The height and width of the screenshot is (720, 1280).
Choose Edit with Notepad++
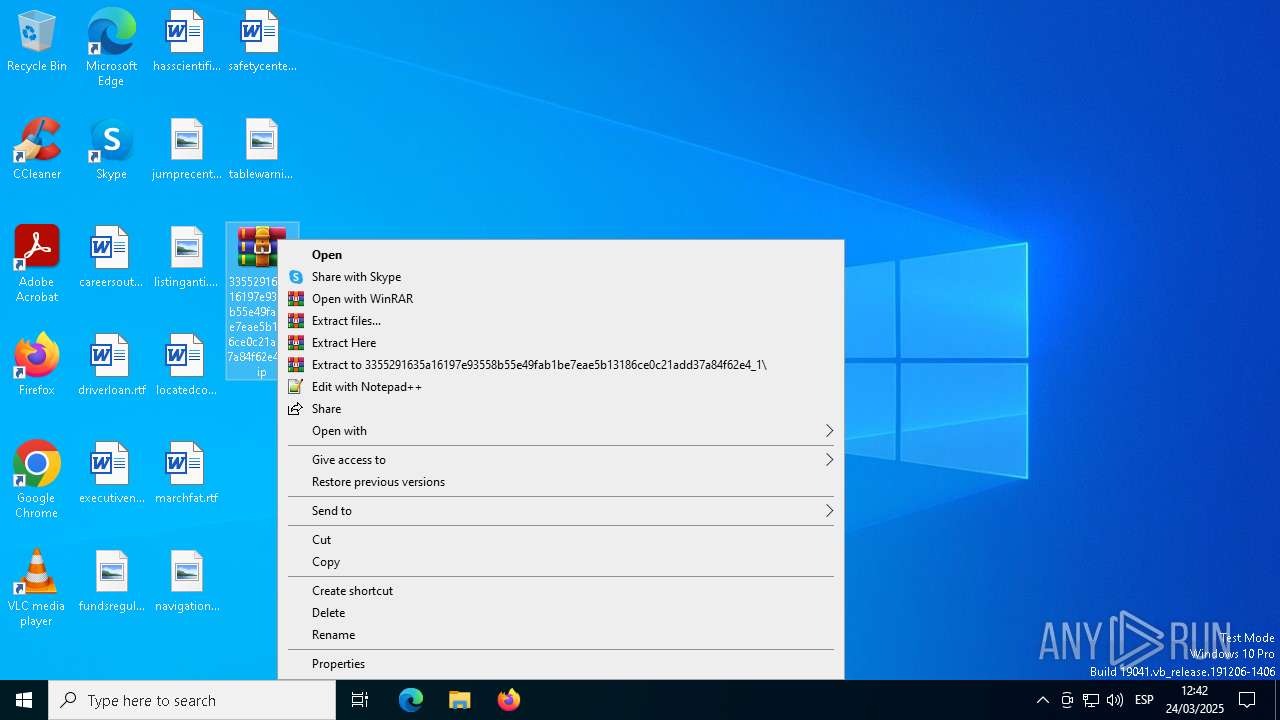point(561,387)
